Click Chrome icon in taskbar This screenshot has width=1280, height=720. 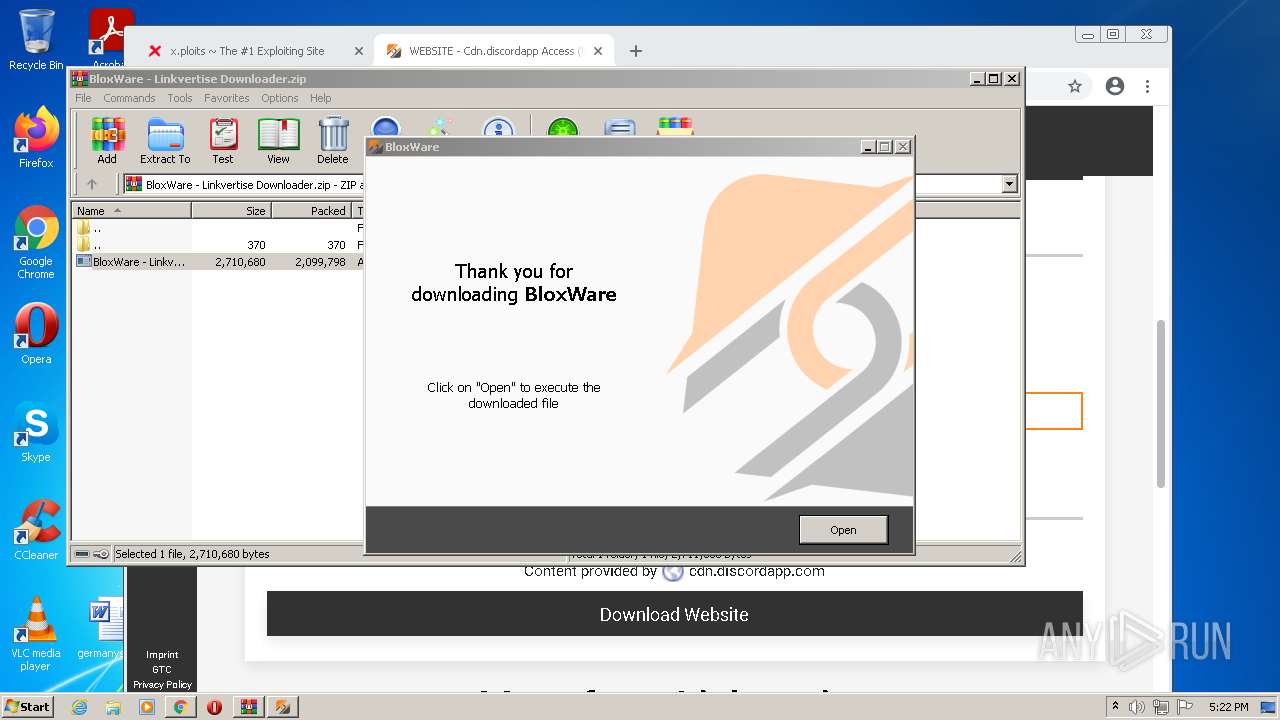180,707
